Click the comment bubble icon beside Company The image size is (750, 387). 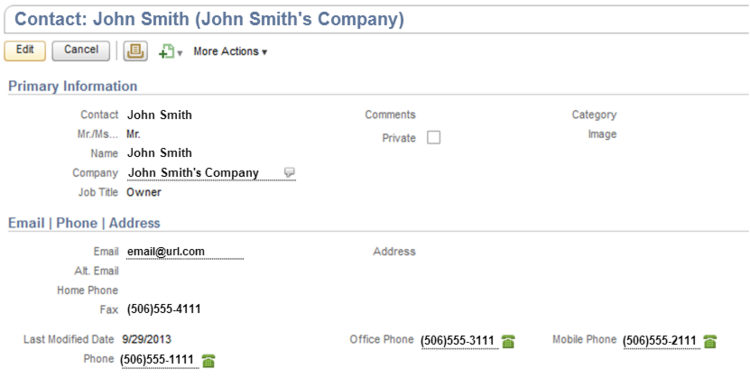(x=289, y=172)
